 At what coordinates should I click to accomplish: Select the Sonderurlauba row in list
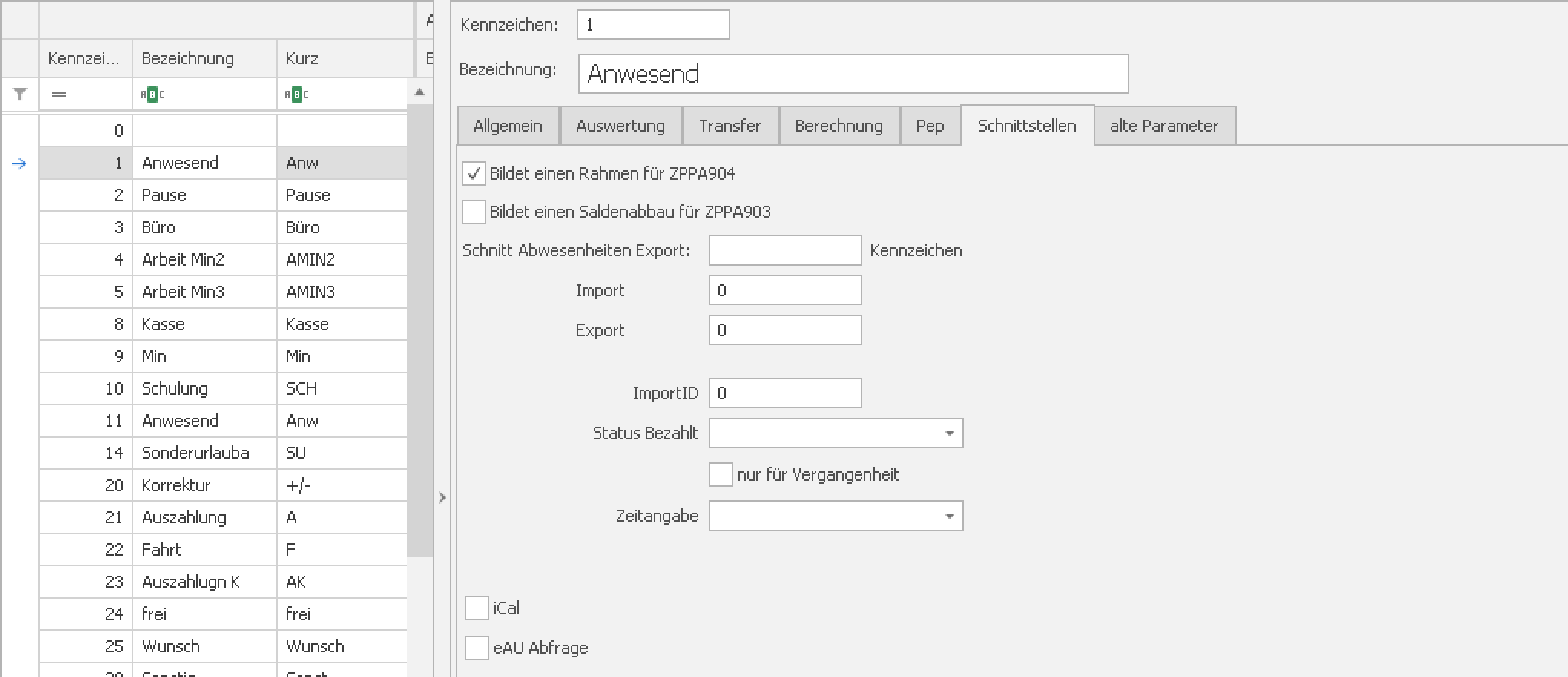click(x=196, y=453)
